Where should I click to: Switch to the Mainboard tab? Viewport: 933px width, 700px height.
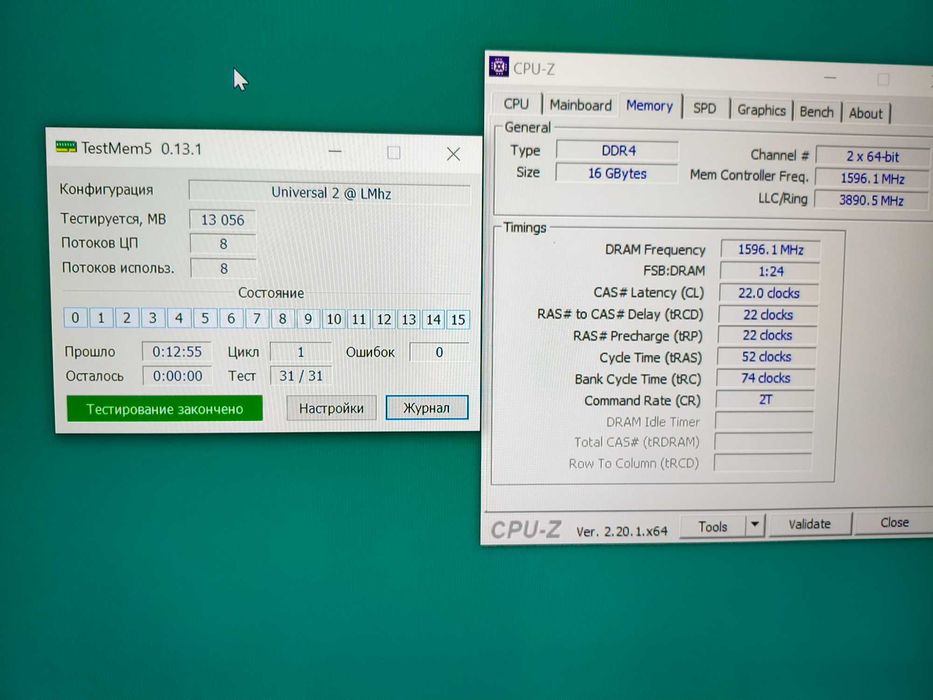pos(580,105)
